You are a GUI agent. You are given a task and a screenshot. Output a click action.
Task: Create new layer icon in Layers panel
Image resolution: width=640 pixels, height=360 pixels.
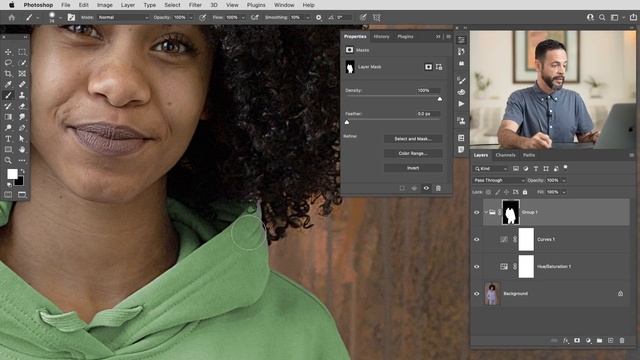(611, 340)
